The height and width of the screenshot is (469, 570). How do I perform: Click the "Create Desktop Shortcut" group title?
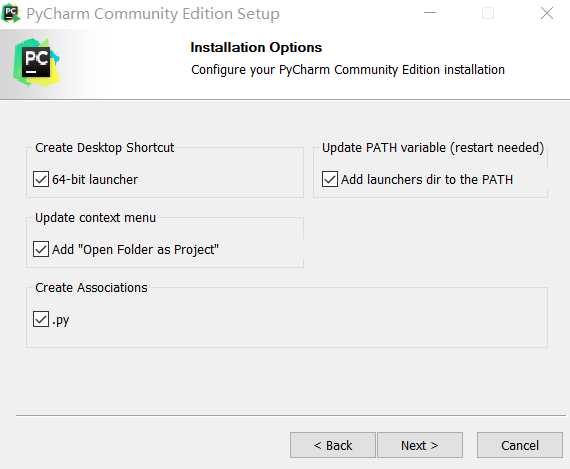click(105, 148)
